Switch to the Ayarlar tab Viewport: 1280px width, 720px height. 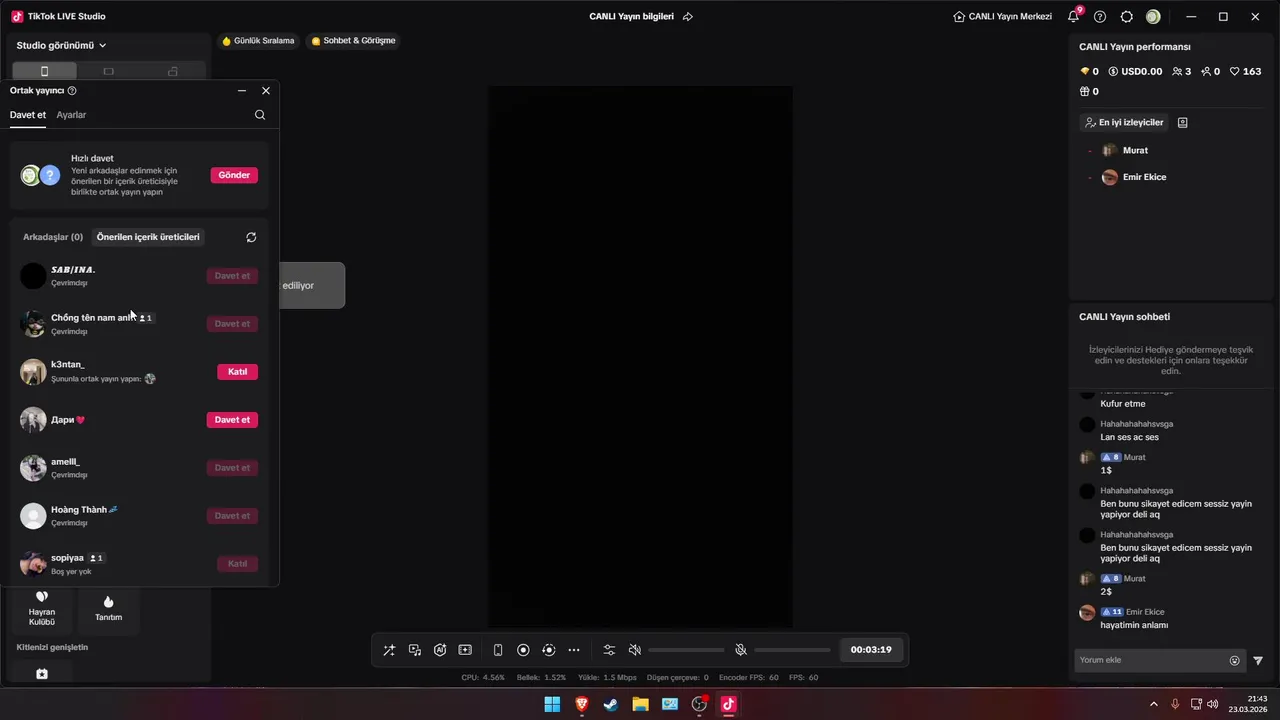pyautogui.click(x=71, y=115)
